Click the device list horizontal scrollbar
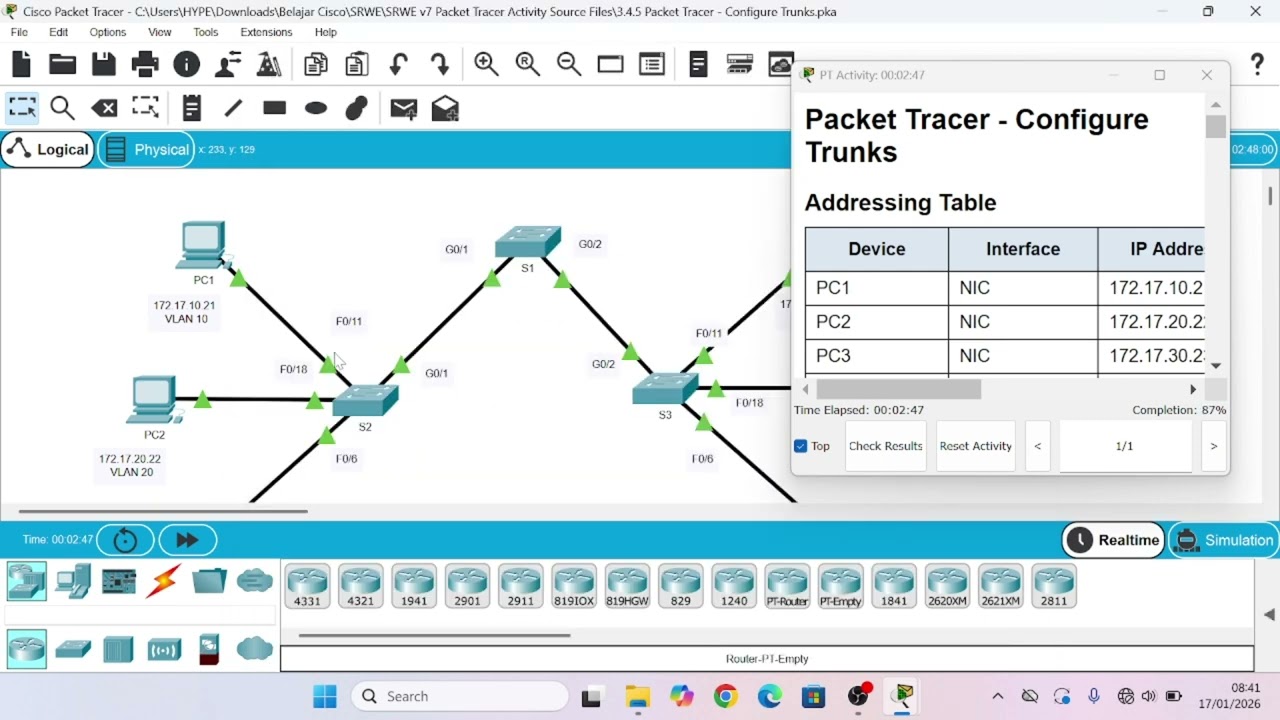Image resolution: width=1280 pixels, height=720 pixels. click(434, 635)
